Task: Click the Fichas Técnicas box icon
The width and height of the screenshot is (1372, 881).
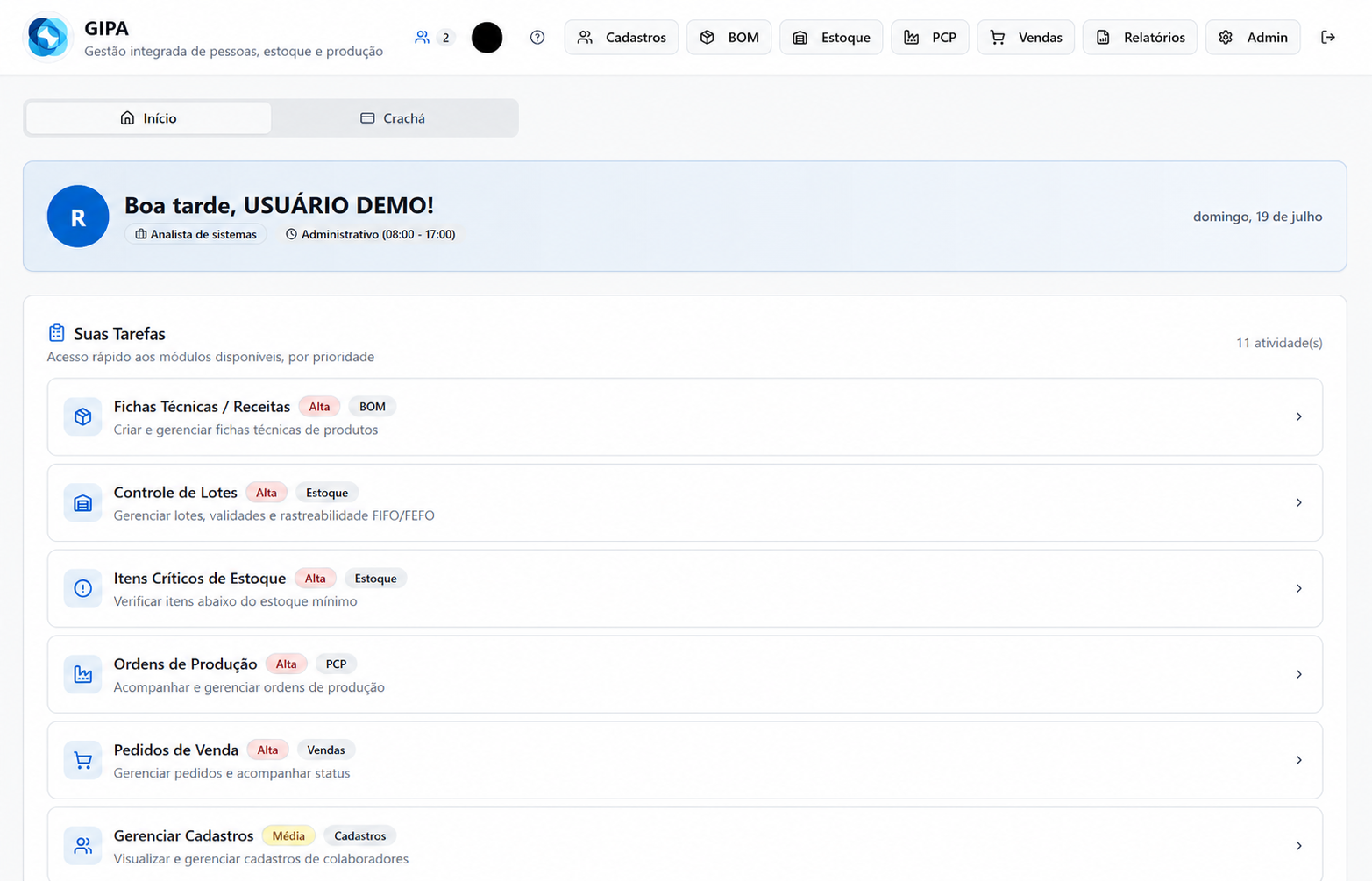Action: (82, 416)
